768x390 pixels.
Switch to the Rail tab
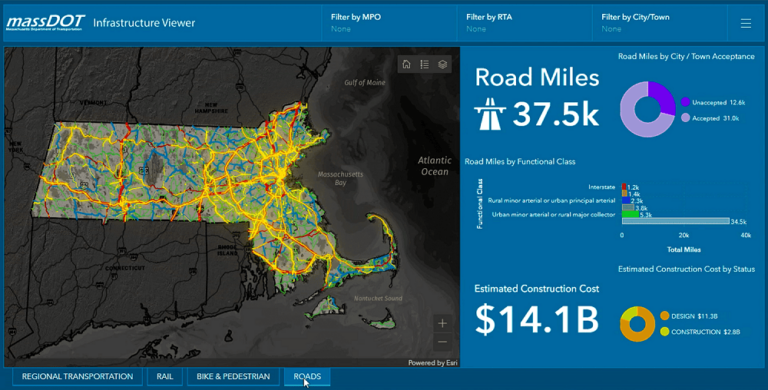[165, 377]
